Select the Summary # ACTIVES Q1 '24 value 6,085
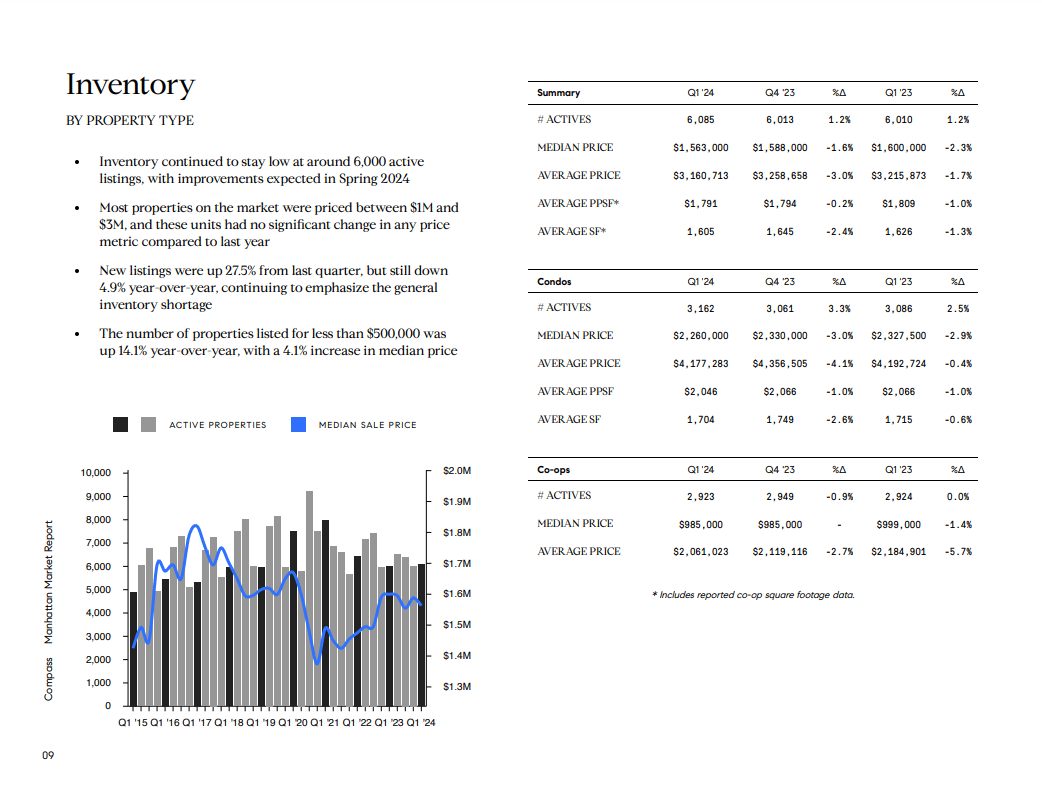Viewport: 1042px width, 801px height. 700,120
